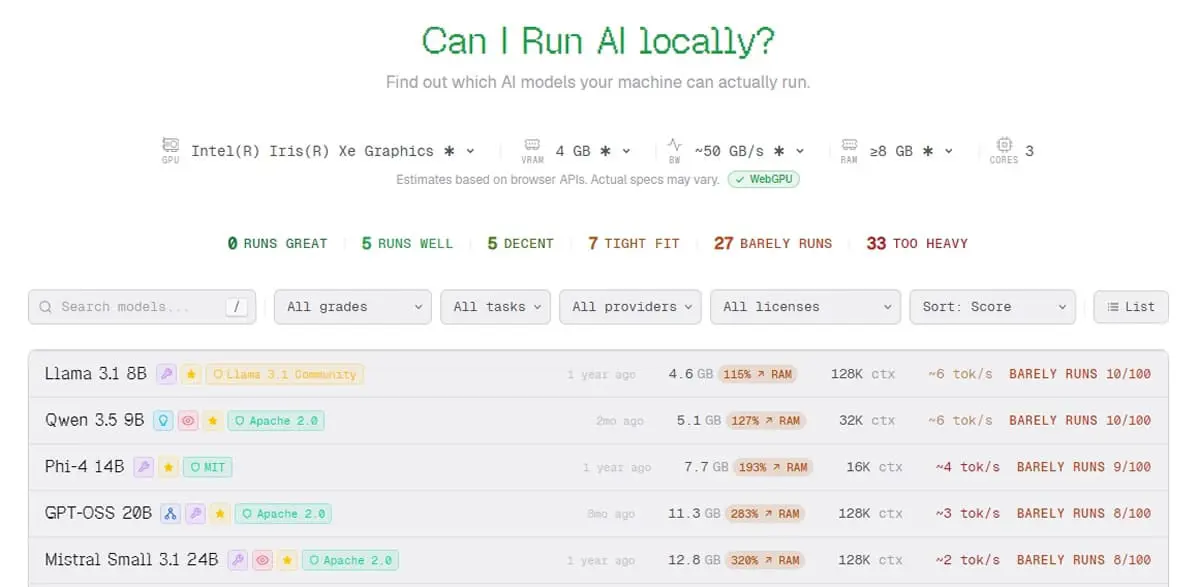Filter by 27 BARELY RUNS grade

773,243
